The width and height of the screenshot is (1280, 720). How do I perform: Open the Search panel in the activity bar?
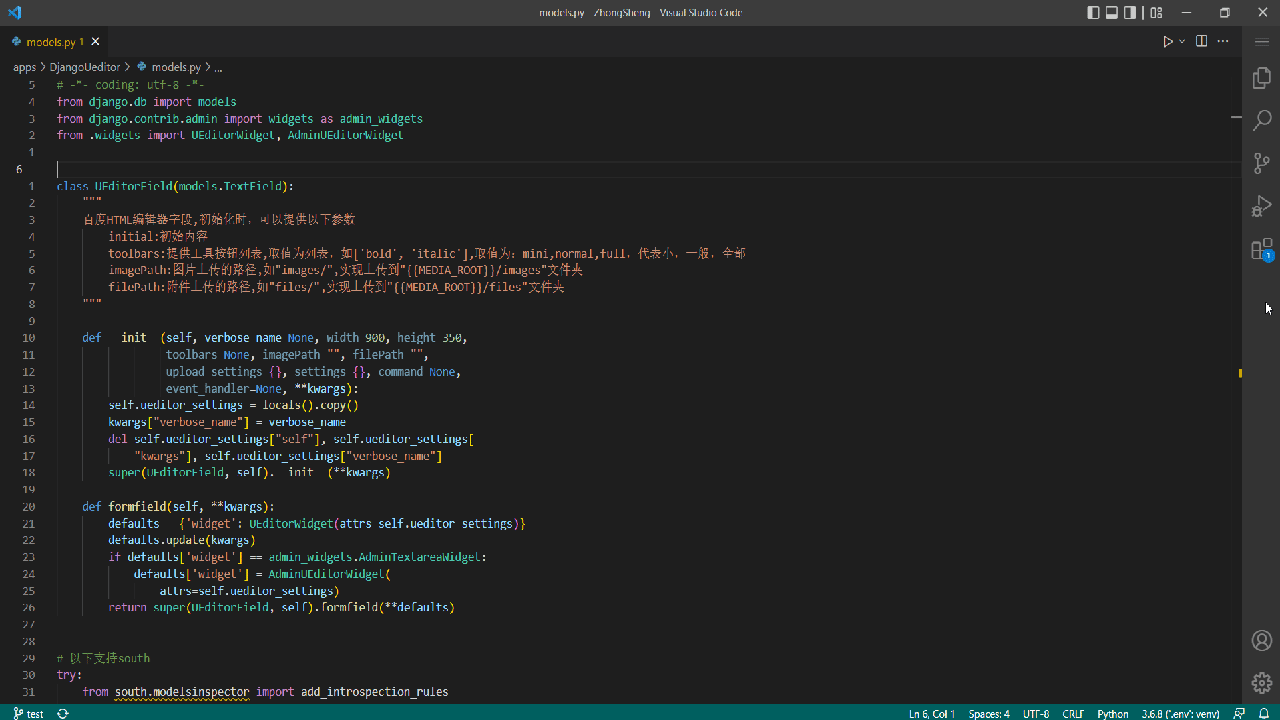tap(1261, 119)
